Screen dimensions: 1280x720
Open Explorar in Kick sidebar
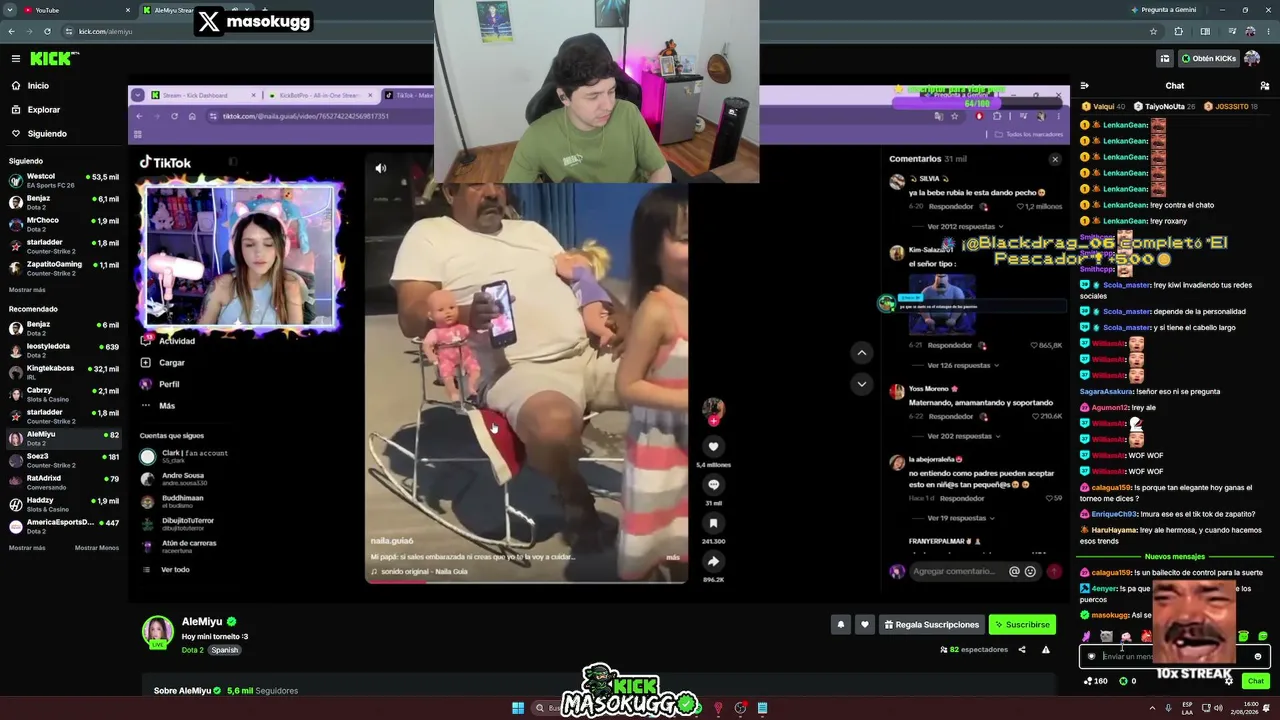tap(44, 110)
